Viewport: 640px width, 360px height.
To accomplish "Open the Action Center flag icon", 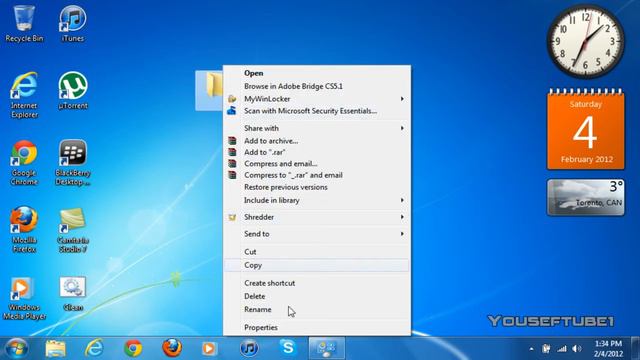I will [546, 349].
